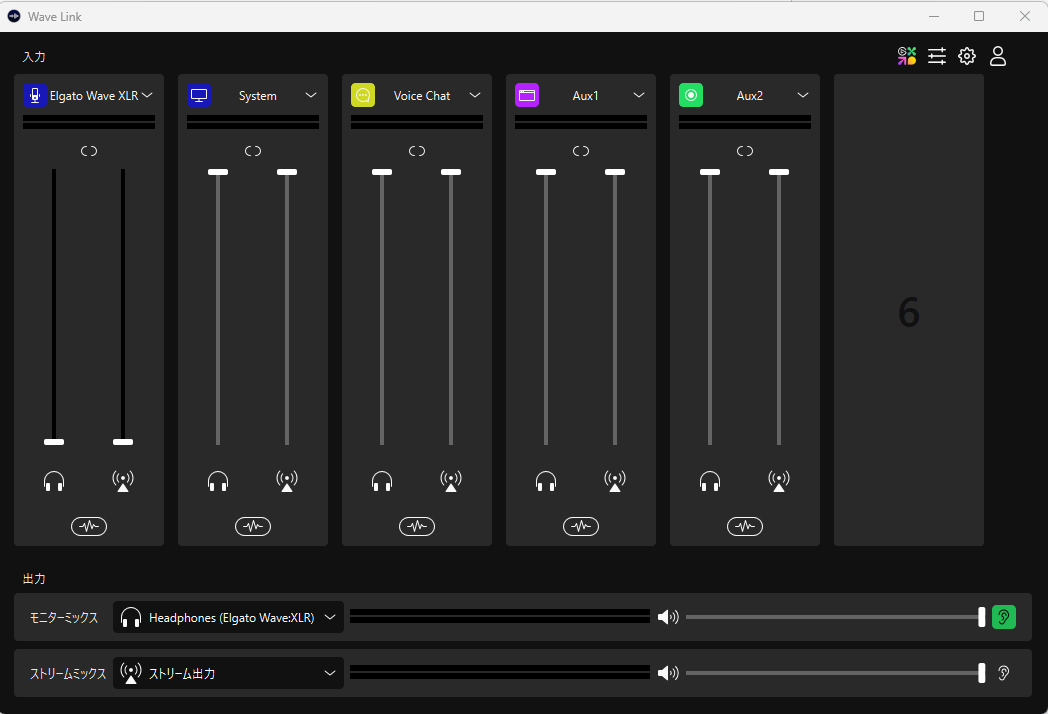Click the Voice Chat channel name
Screen dimensions: 1048x714
tap(422, 96)
